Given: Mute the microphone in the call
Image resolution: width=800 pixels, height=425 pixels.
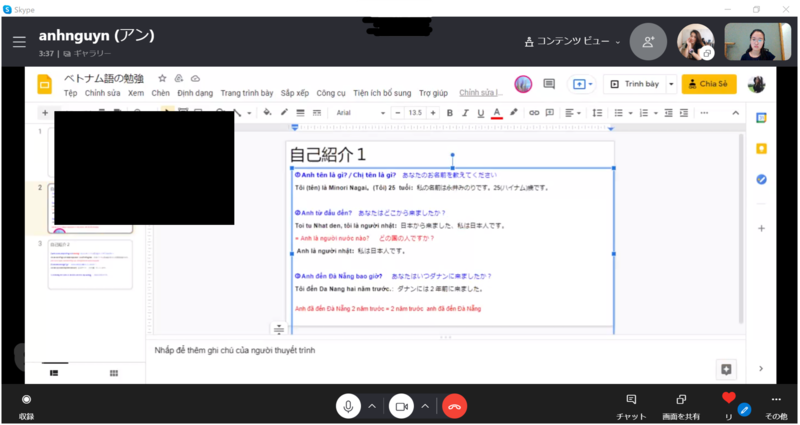Looking at the screenshot, I should (348, 406).
